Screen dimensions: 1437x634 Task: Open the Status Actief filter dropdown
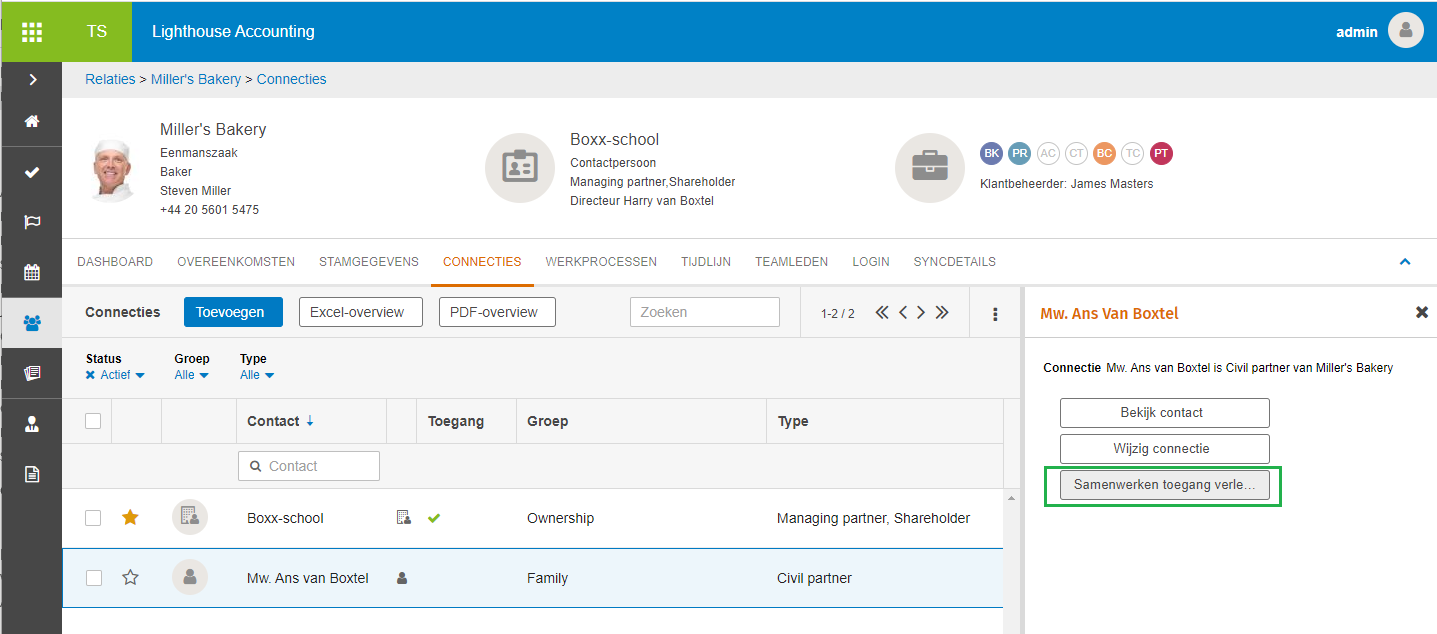coord(115,375)
